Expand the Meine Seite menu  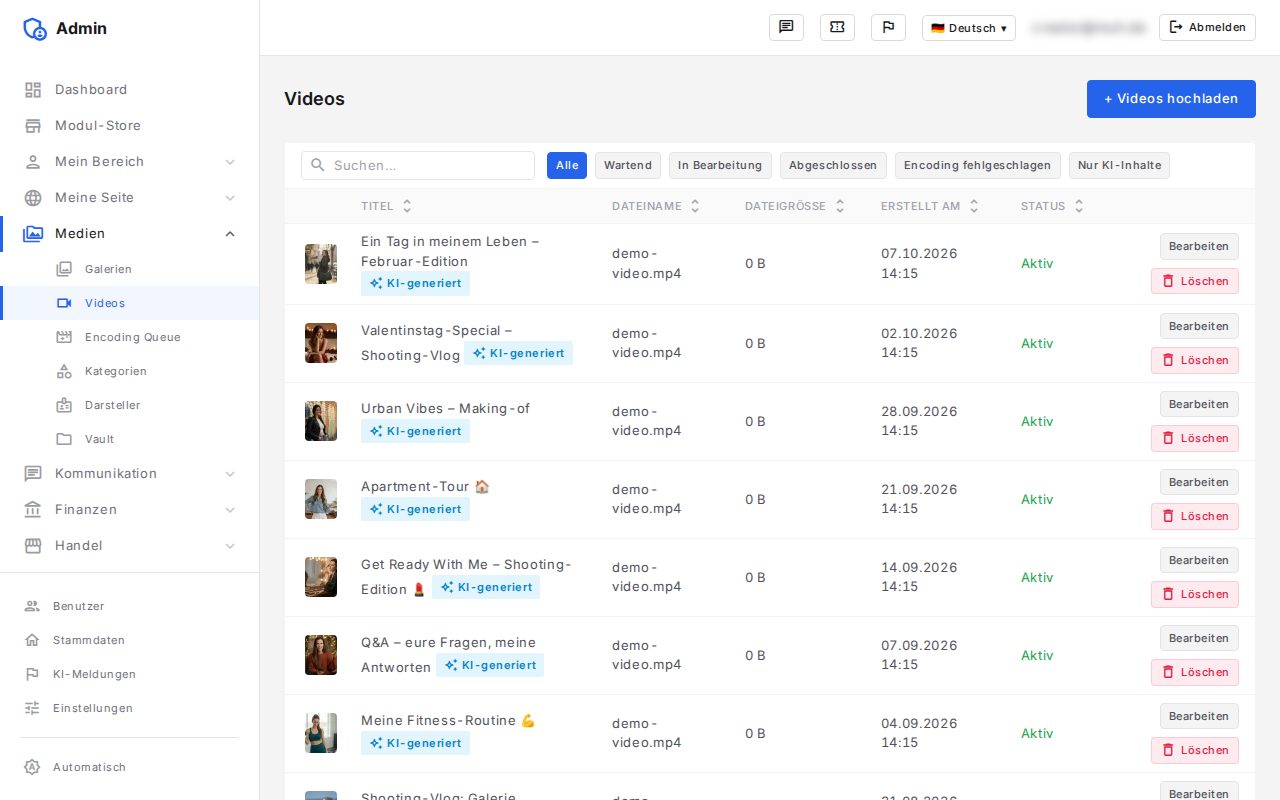(129, 198)
